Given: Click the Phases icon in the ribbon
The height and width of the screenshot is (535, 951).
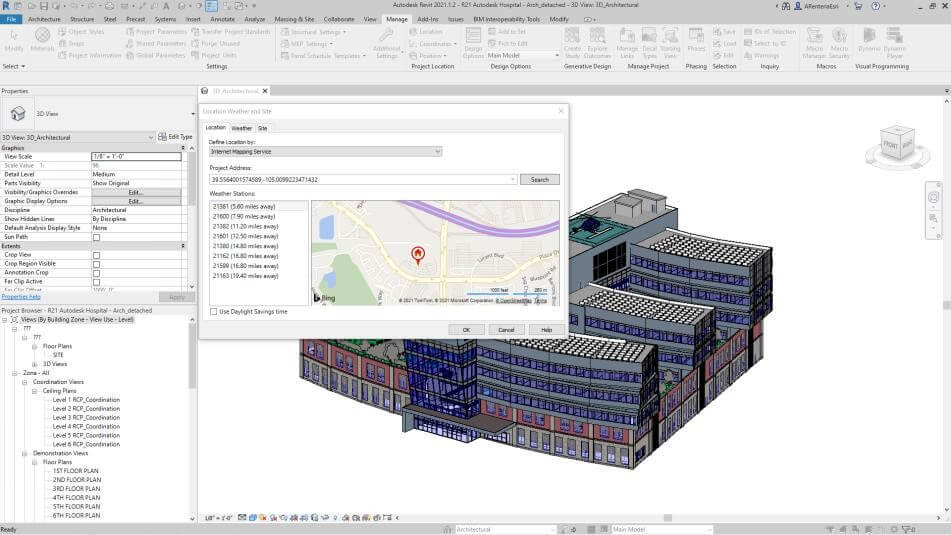Looking at the screenshot, I should pyautogui.click(x=696, y=40).
